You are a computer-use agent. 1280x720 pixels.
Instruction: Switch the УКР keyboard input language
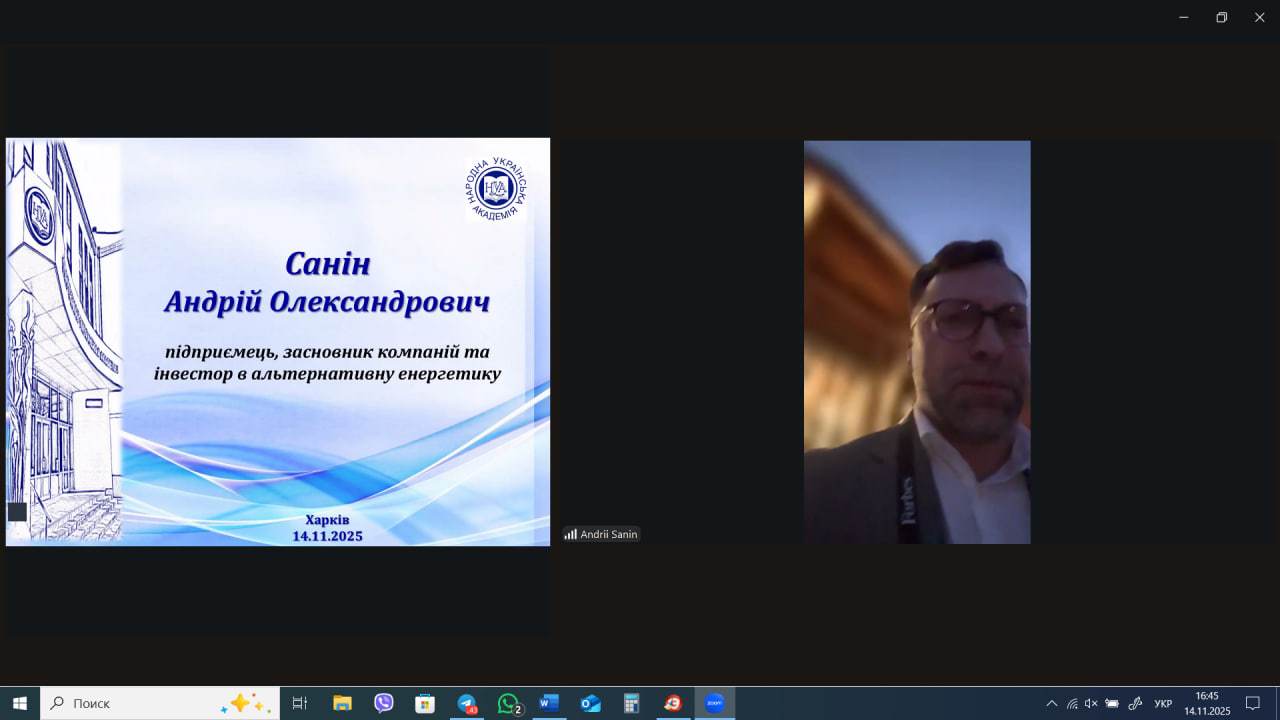pyautogui.click(x=1163, y=703)
